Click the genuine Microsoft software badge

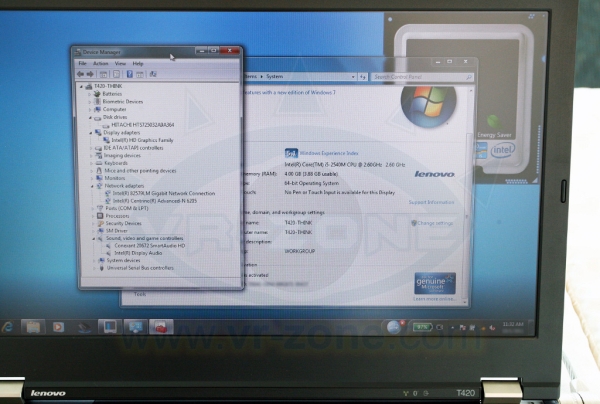(435, 283)
